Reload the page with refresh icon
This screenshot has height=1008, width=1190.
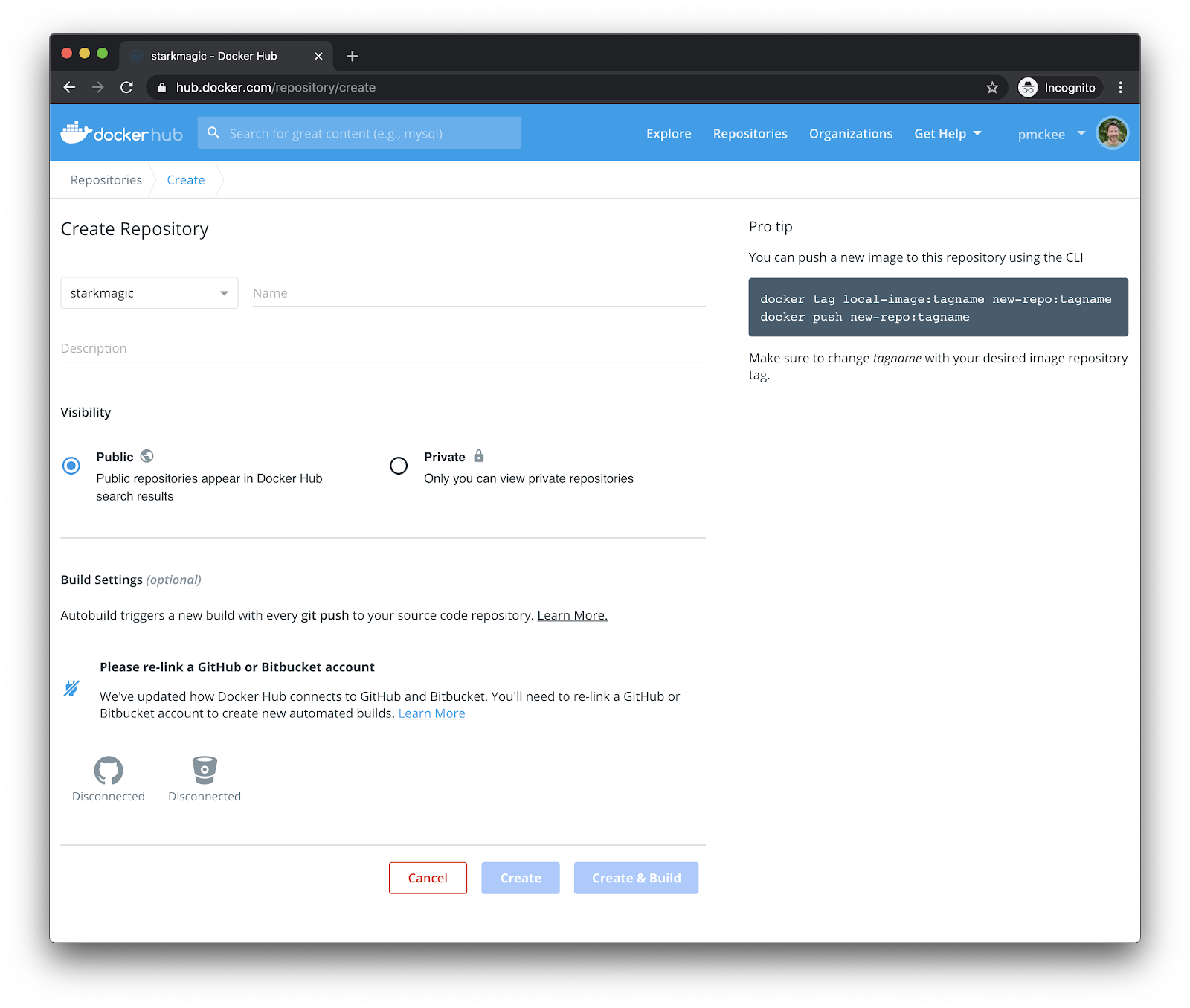click(127, 88)
